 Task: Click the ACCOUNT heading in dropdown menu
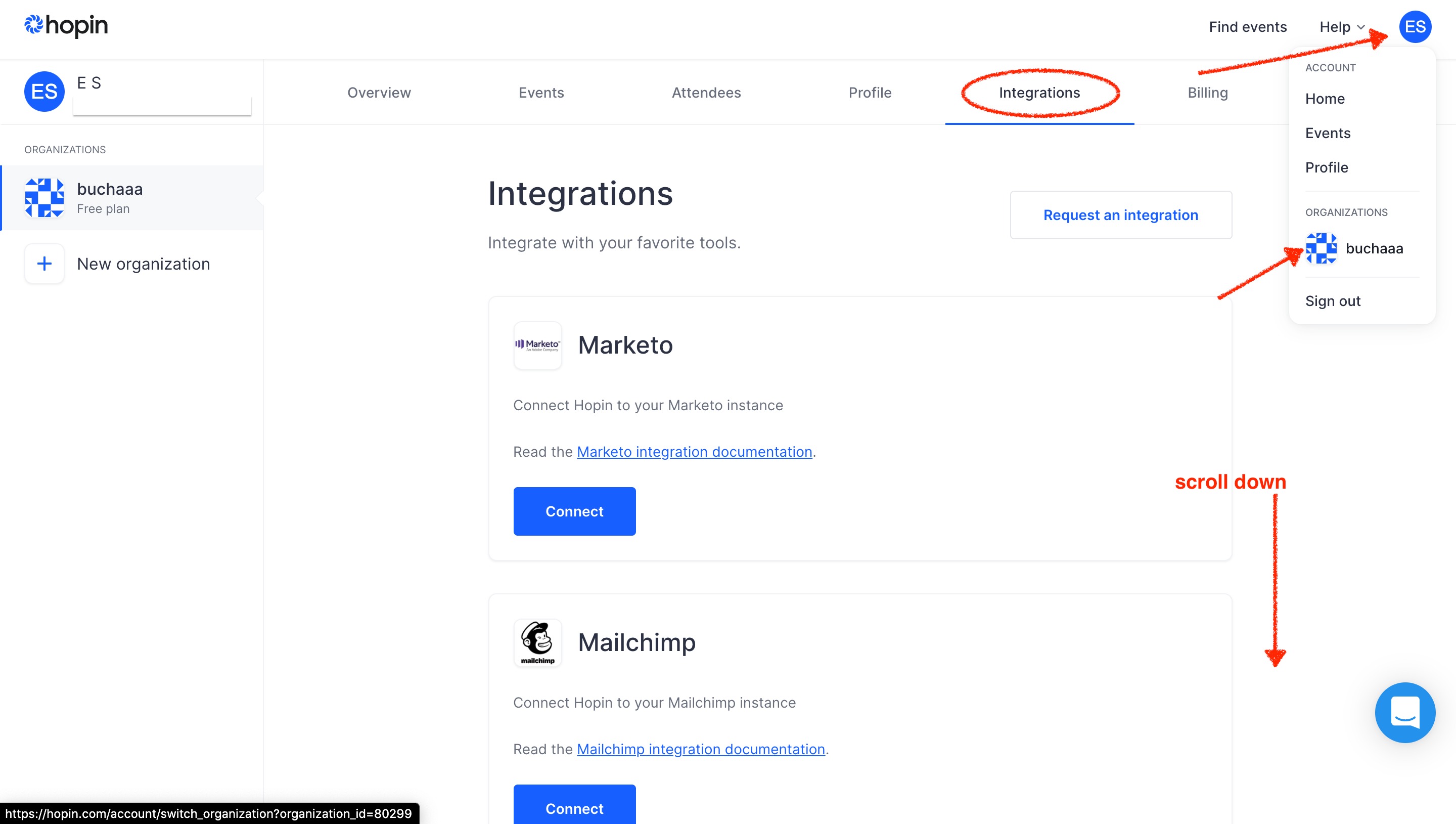click(1330, 68)
